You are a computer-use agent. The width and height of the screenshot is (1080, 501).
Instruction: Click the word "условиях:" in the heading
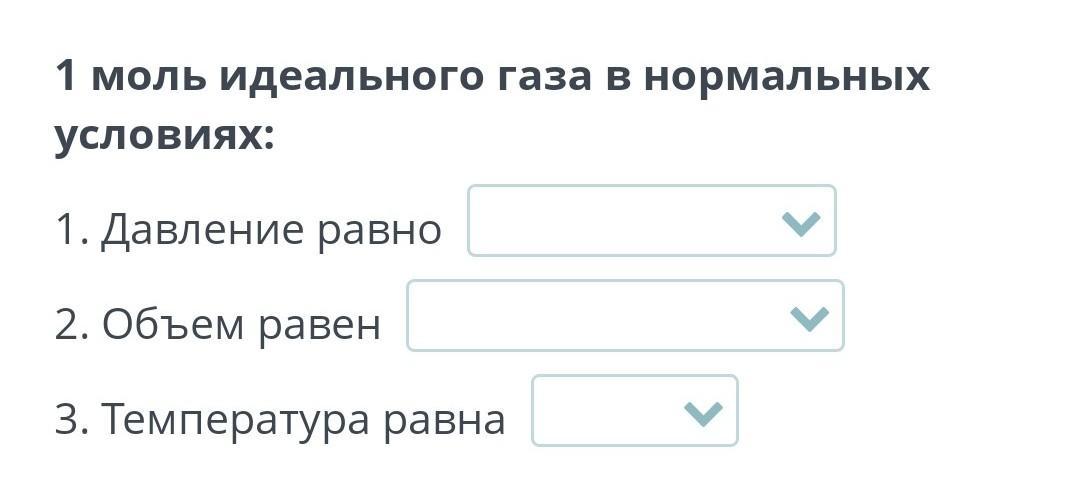coord(165,137)
